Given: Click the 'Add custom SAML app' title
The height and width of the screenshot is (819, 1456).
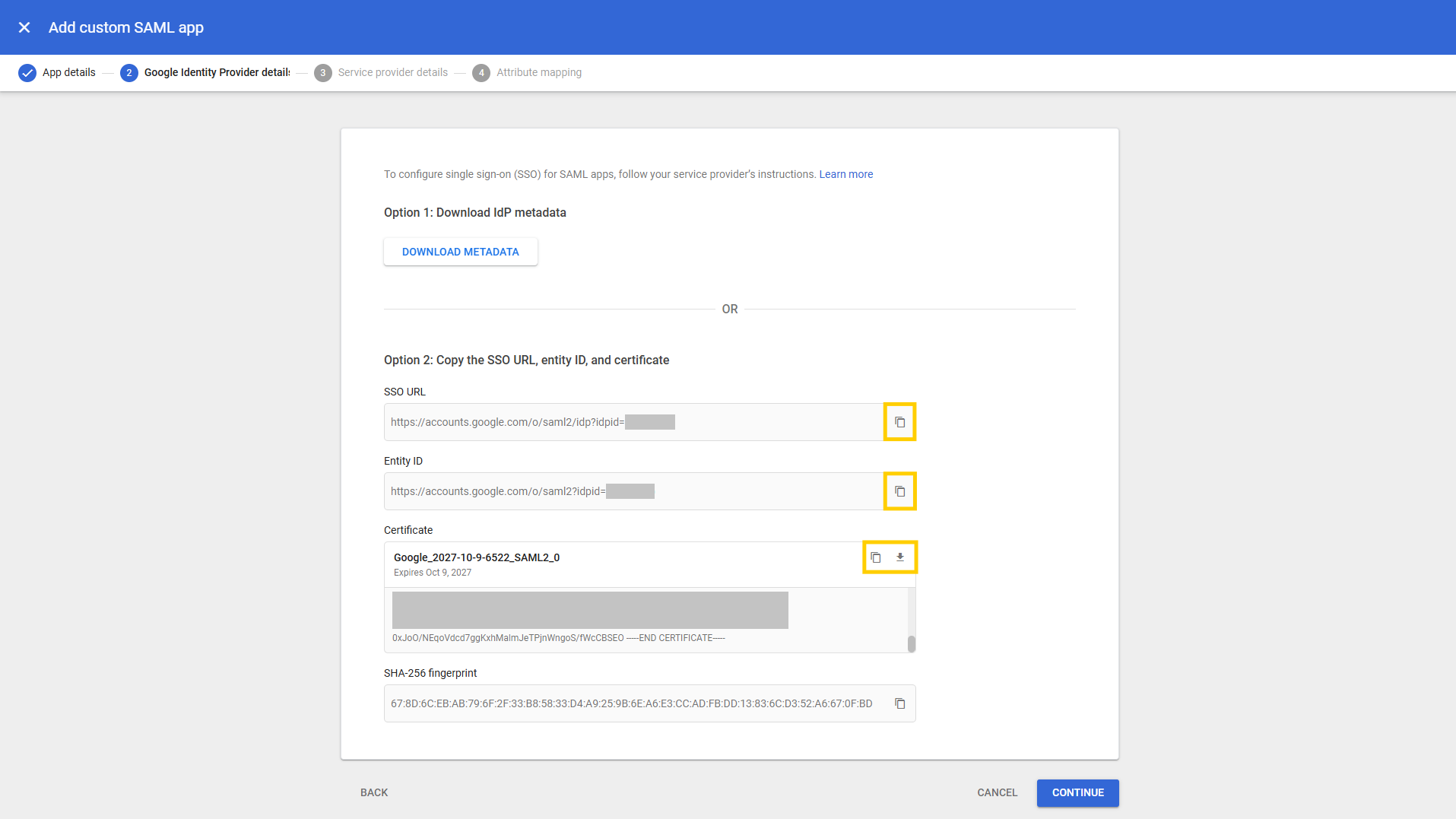Looking at the screenshot, I should click(x=126, y=27).
